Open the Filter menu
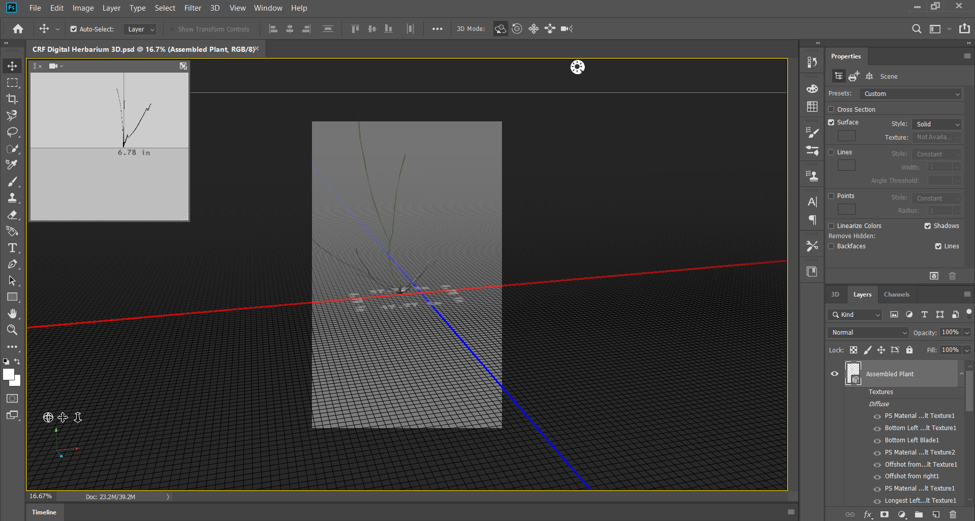 tap(192, 8)
